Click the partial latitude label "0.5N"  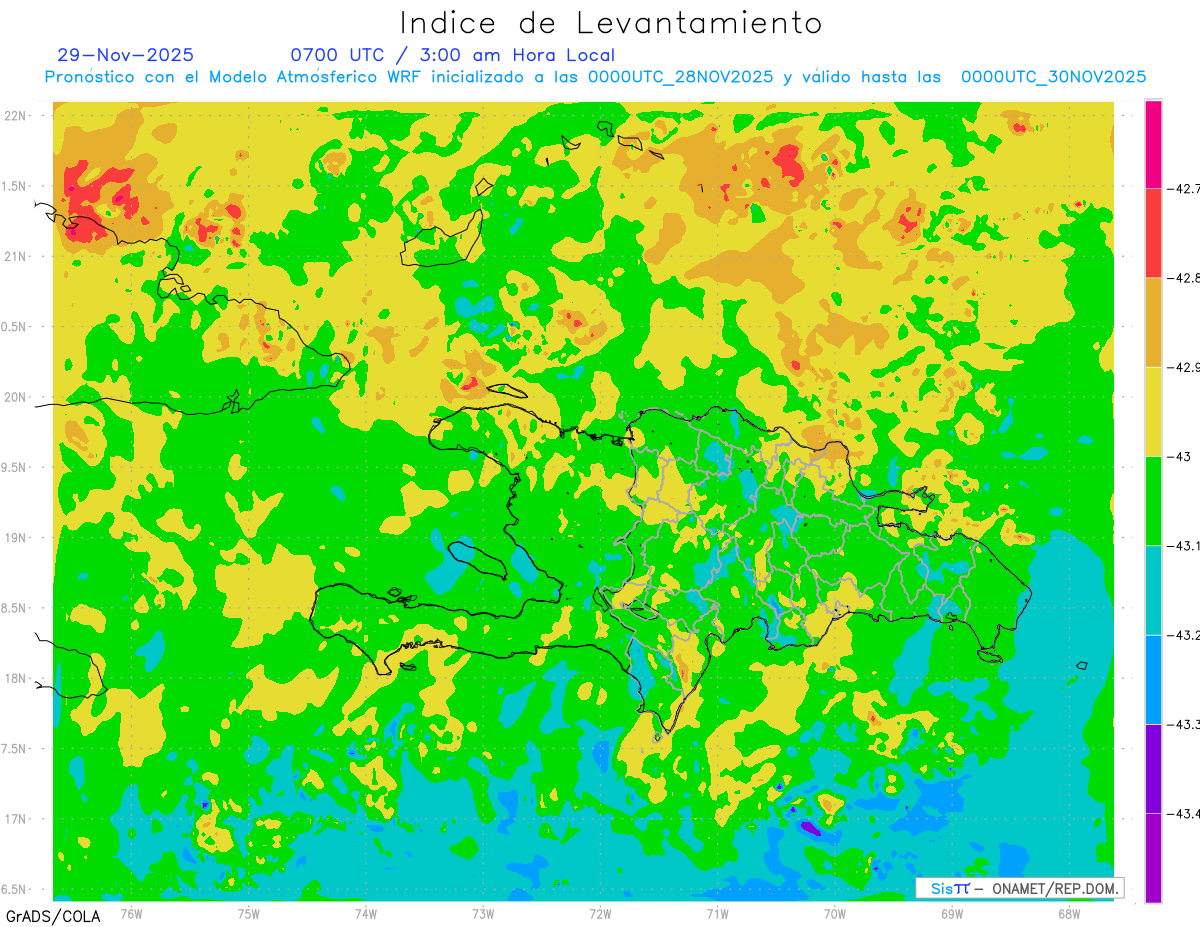click(x=15, y=327)
